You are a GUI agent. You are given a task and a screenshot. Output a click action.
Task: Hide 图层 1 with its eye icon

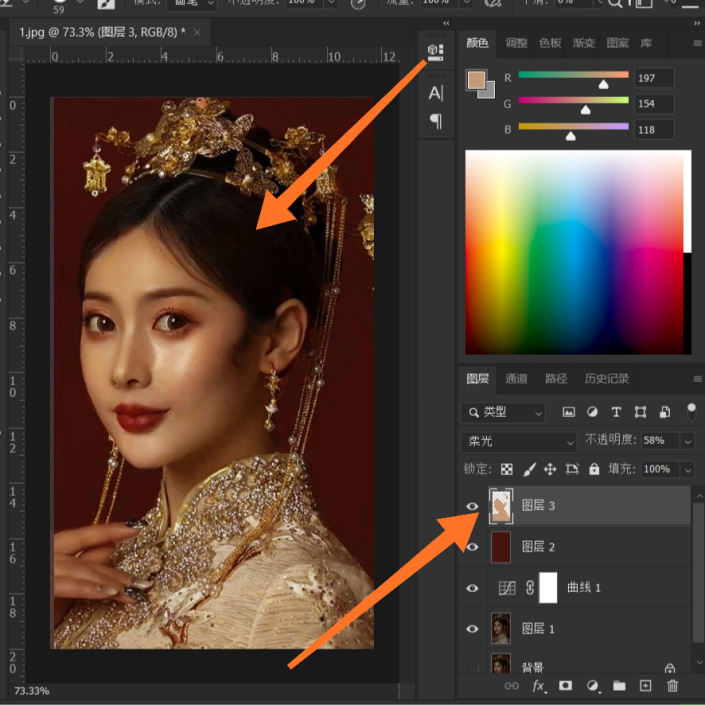[472, 629]
